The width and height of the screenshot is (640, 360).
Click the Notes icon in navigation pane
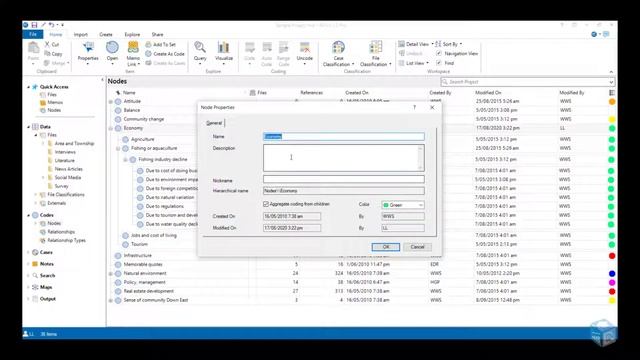pyautogui.click(x=35, y=264)
